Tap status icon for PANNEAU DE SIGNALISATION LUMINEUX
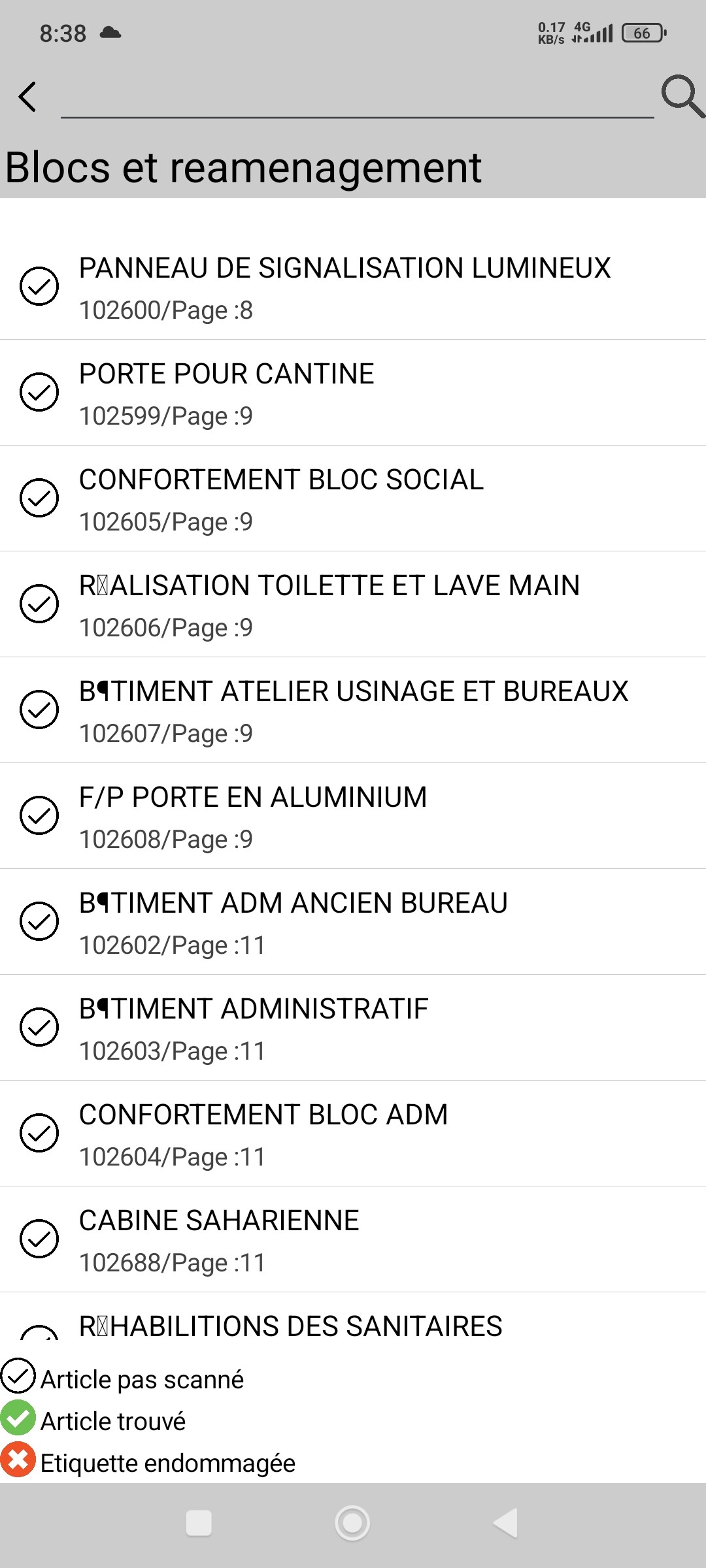The height and width of the screenshot is (1568, 706). [x=39, y=286]
